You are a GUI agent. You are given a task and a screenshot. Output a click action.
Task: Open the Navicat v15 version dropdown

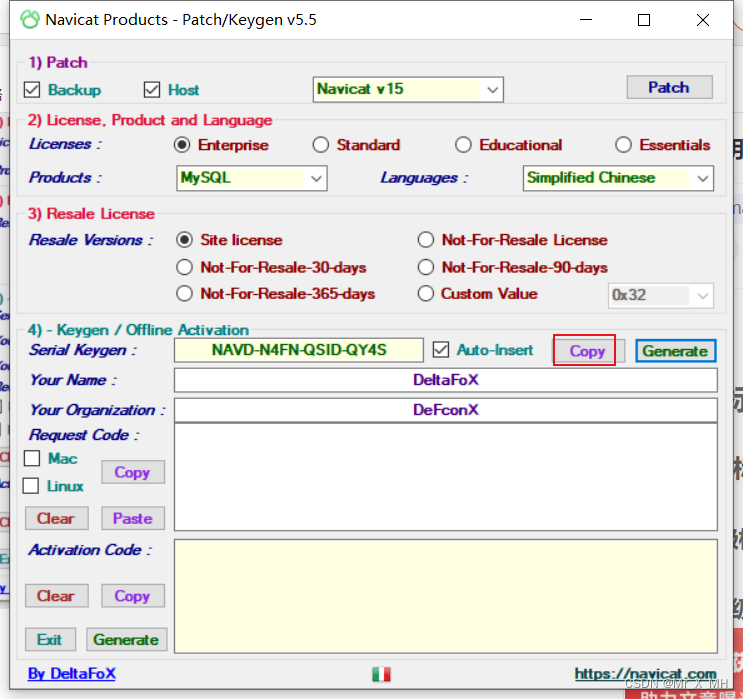(x=408, y=89)
